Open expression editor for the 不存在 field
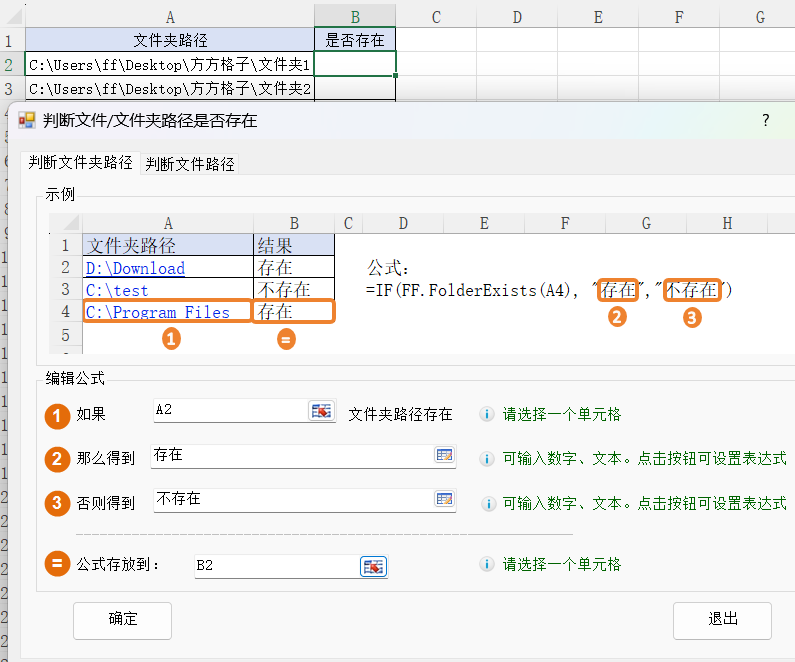The image size is (795, 662). [x=444, y=499]
